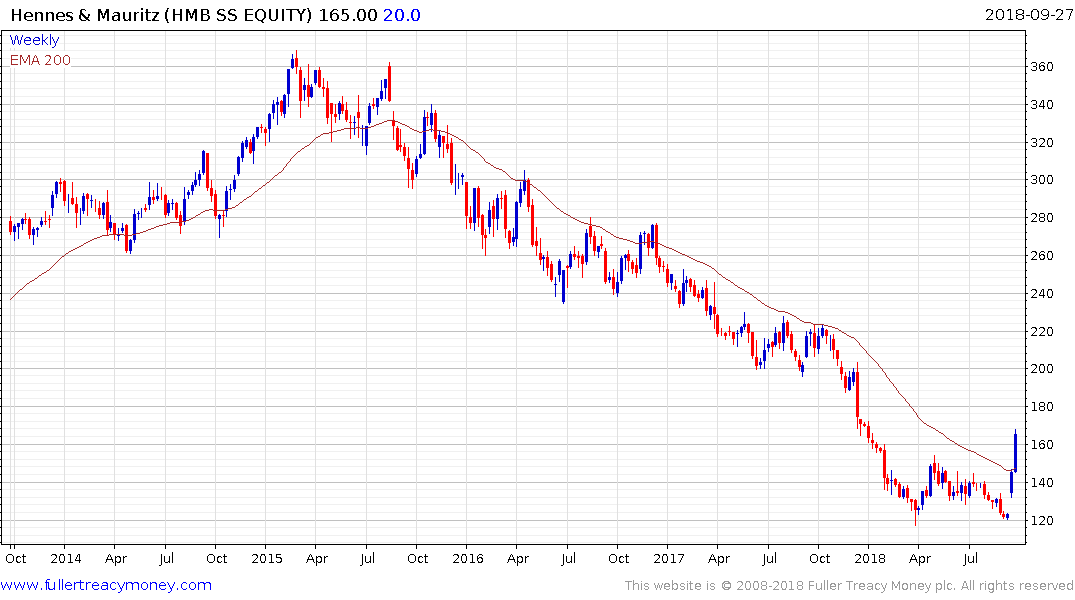This screenshot has width=1075, height=600.
Task: Click the 240 price axis label
Action: click(1042, 293)
